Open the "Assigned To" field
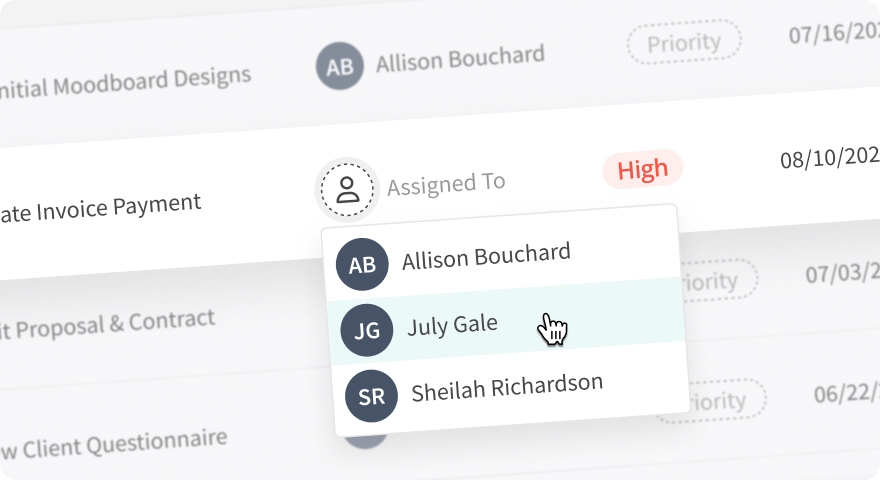Image resolution: width=880 pixels, height=480 pixels. 446,184
